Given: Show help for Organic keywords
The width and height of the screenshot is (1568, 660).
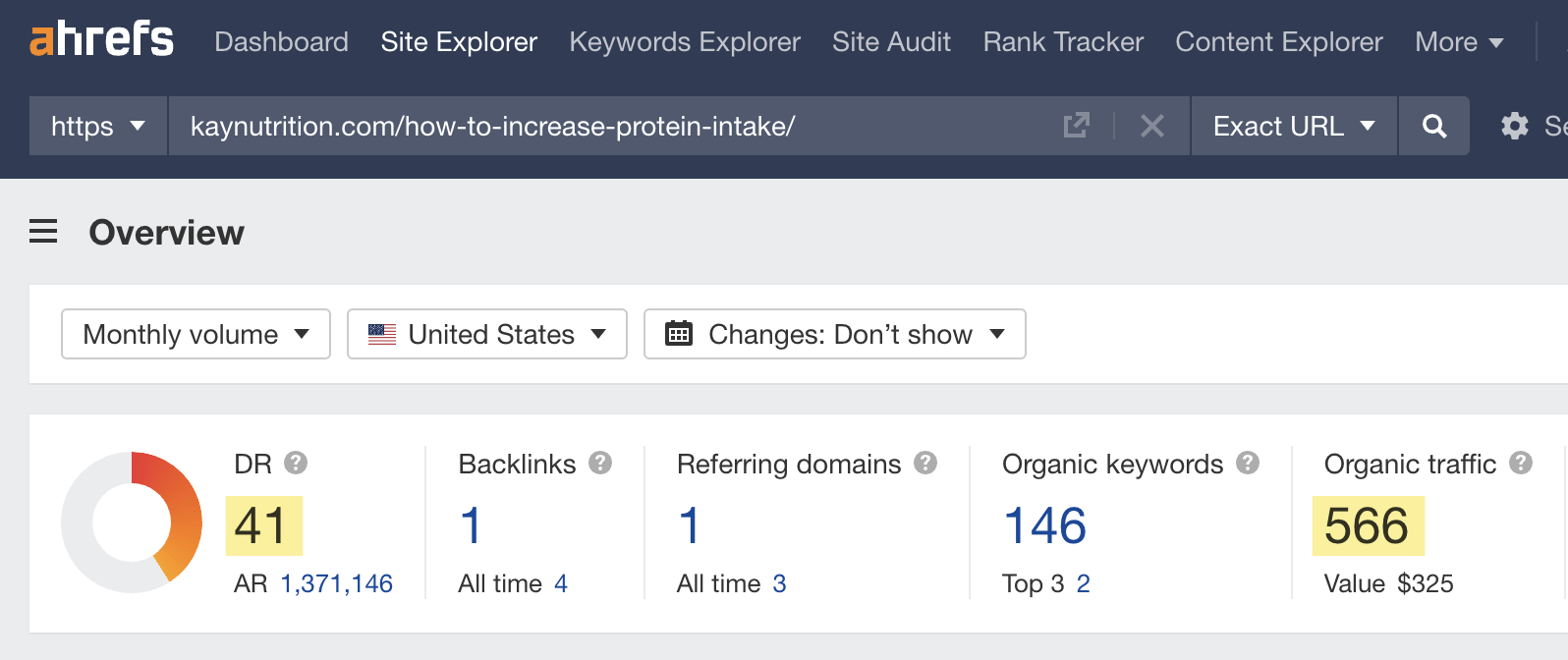Looking at the screenshot, I should click(1248, 463).
